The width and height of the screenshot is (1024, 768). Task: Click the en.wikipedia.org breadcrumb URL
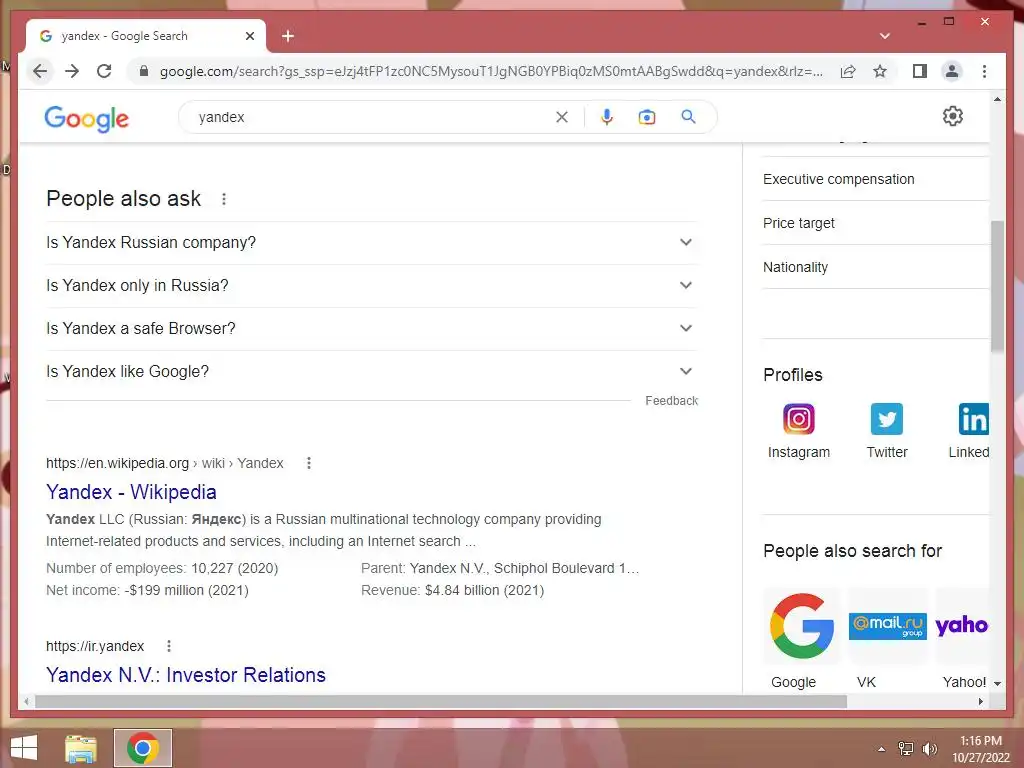(165, 463)
